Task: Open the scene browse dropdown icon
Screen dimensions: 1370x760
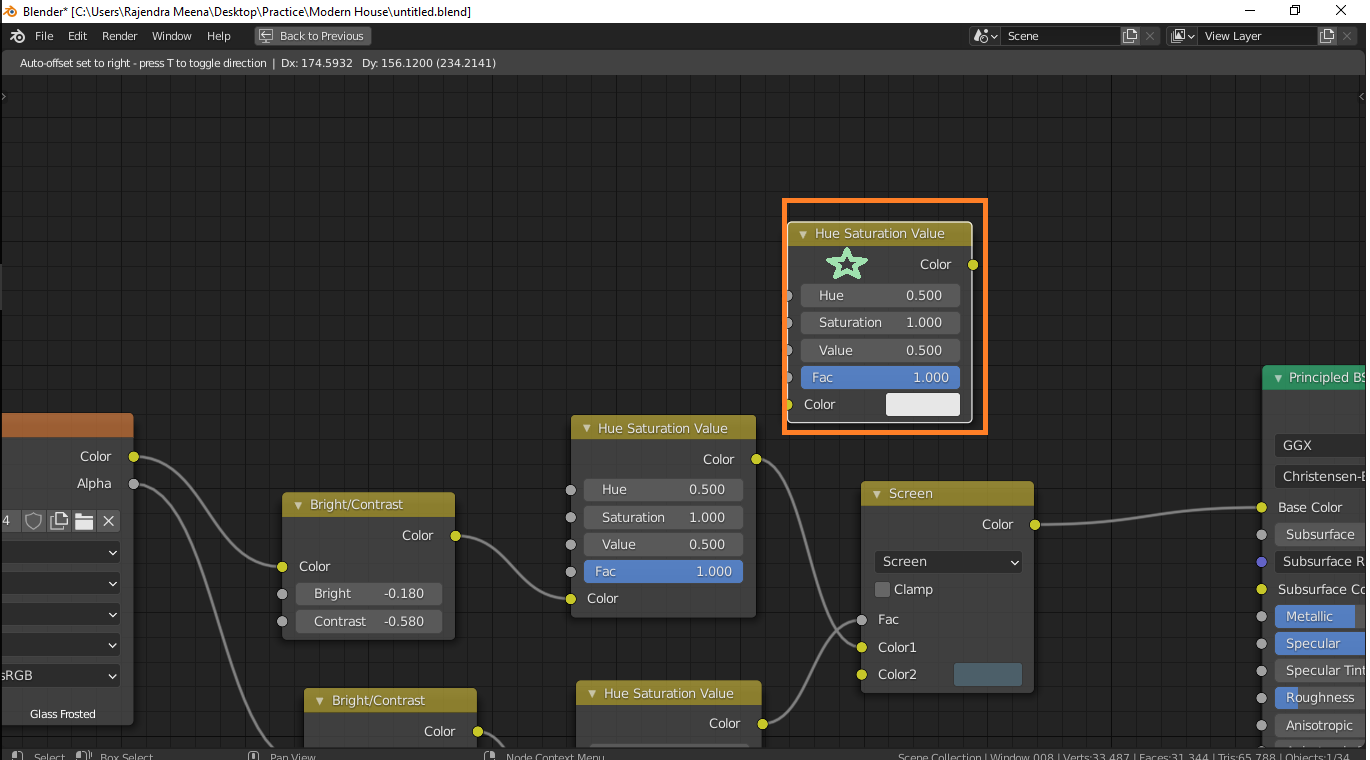Action: pos(985,36)
